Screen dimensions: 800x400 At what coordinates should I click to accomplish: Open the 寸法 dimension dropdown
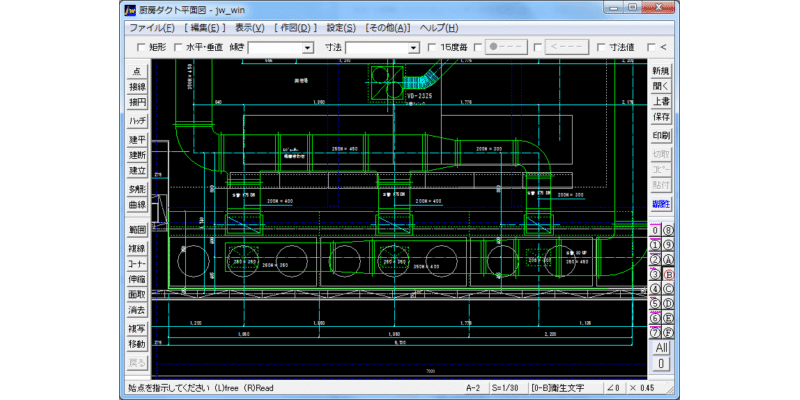[x=413, y=48]
